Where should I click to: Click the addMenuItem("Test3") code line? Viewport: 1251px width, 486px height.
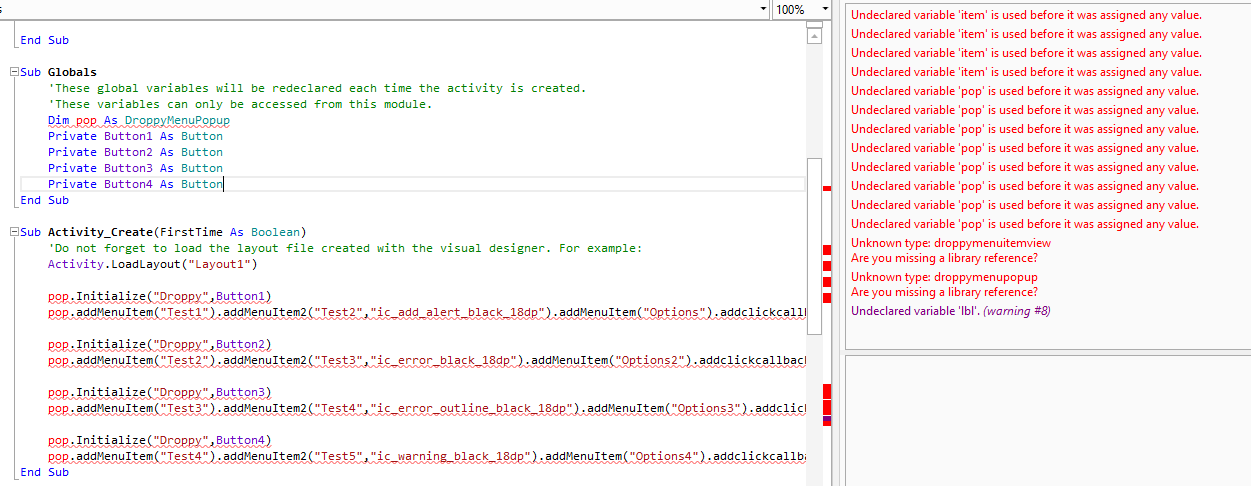coord(426,408)
